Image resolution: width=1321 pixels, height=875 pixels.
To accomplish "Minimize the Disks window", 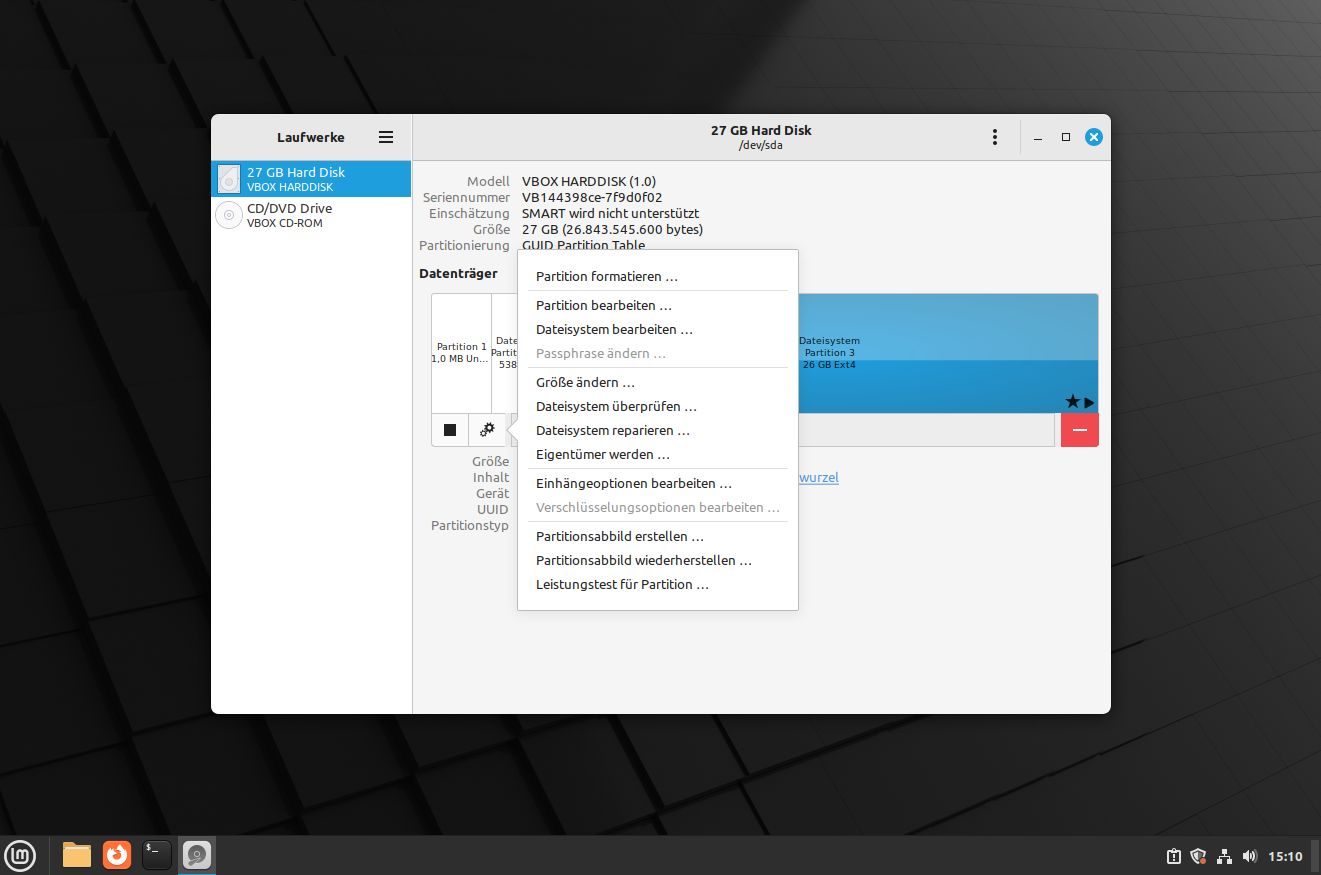I will [x=1039, y=137].
